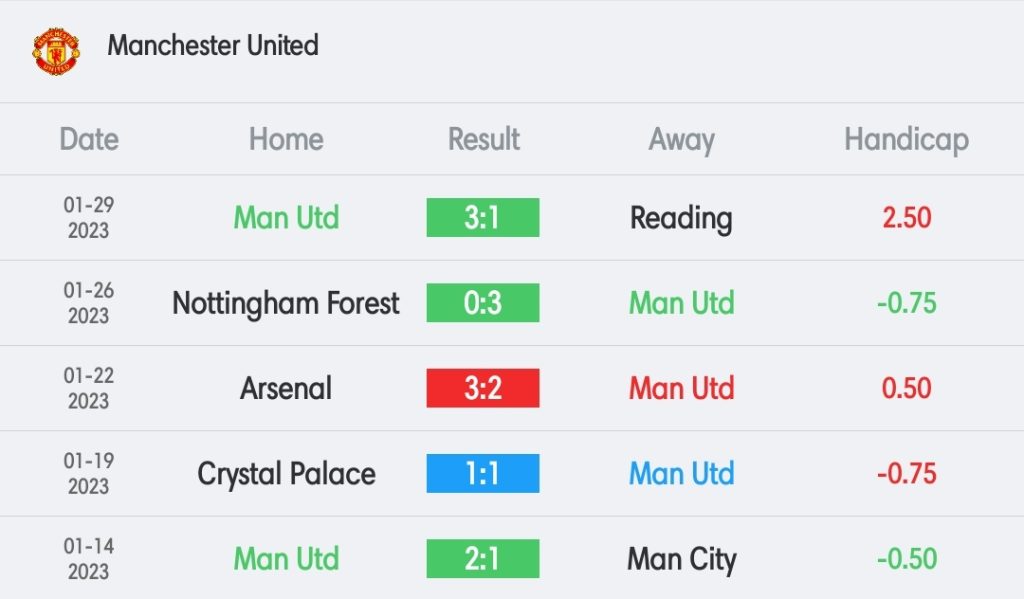Open the 3:1 result against Reading

coord(483,218)
